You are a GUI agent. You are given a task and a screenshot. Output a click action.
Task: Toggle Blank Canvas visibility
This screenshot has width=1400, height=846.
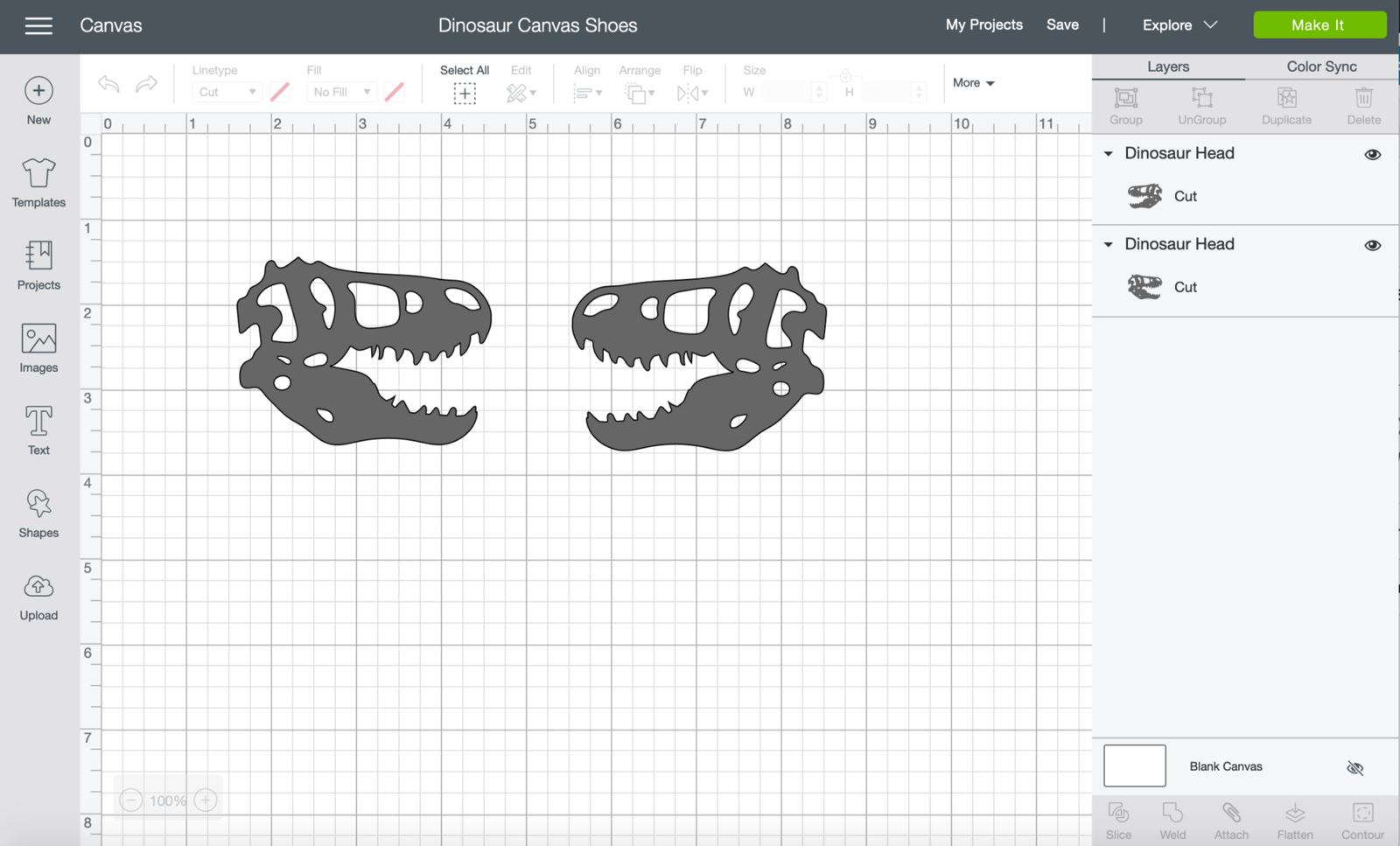tap(1355, 768)
